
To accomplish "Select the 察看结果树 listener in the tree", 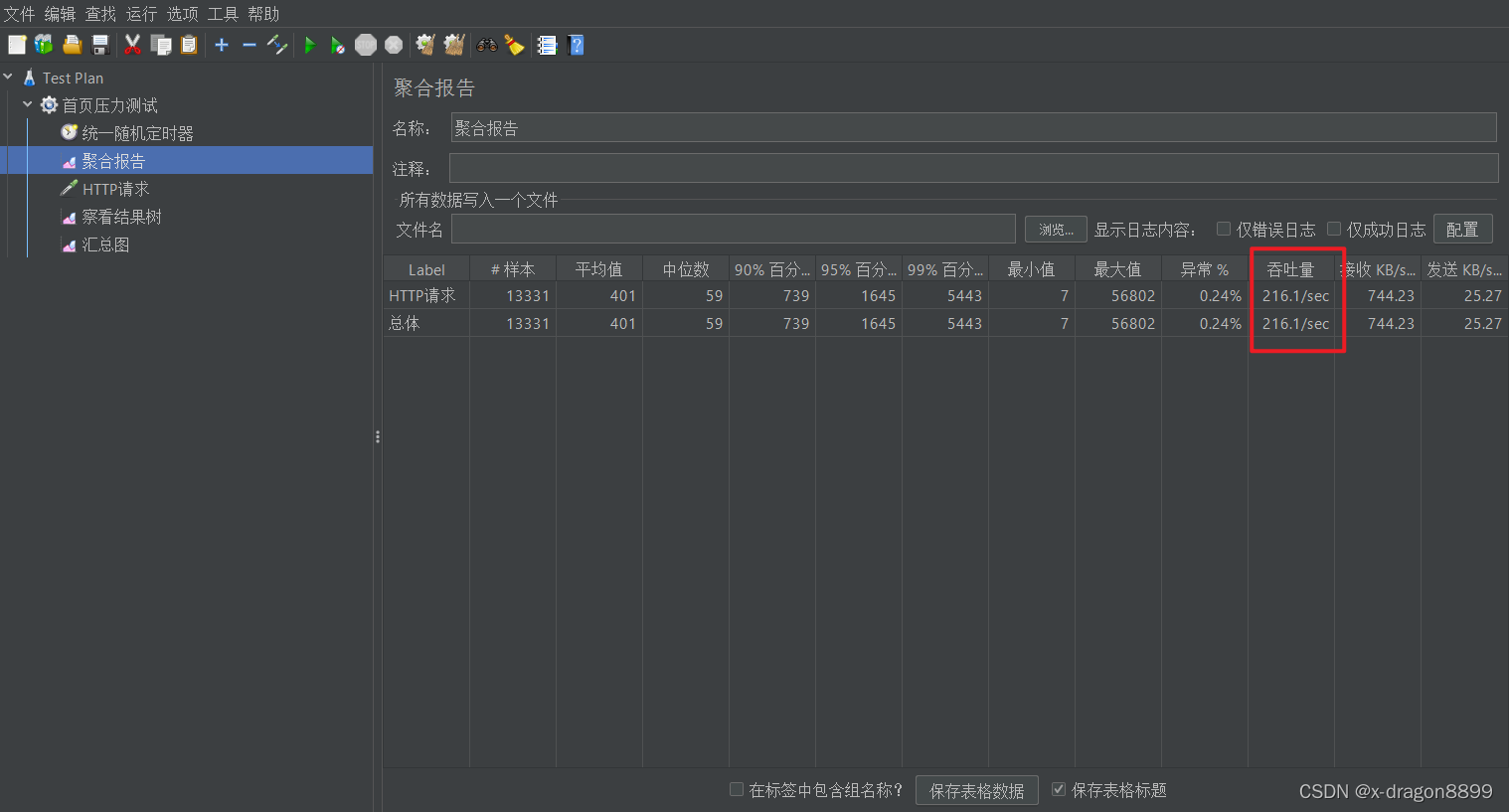I will (x=121, y=217).
